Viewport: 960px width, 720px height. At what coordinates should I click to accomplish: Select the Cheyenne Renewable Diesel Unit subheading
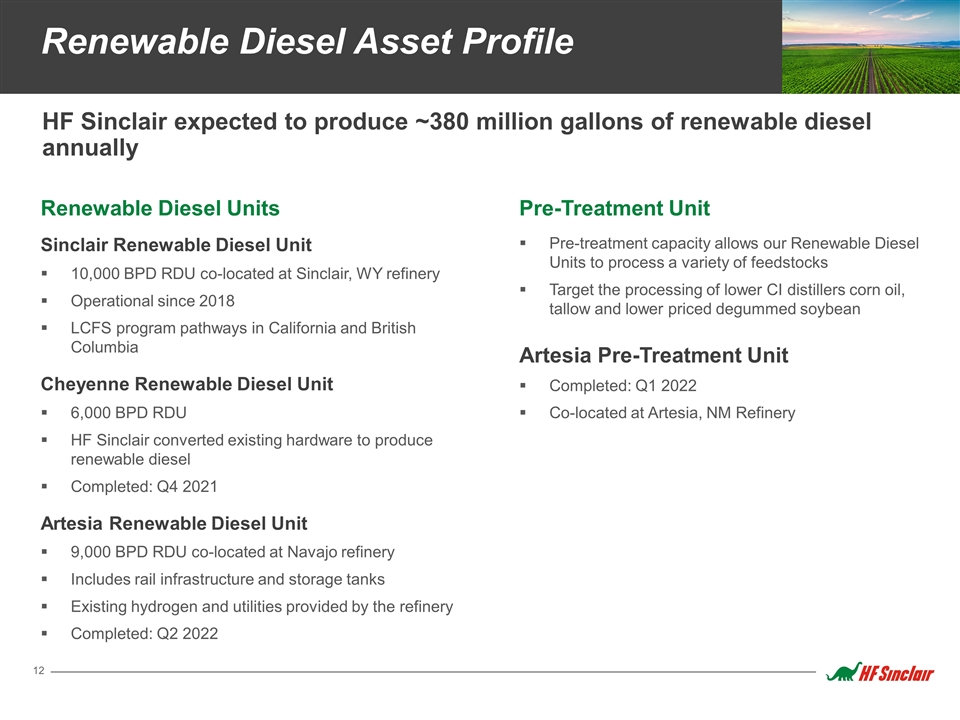187,384
